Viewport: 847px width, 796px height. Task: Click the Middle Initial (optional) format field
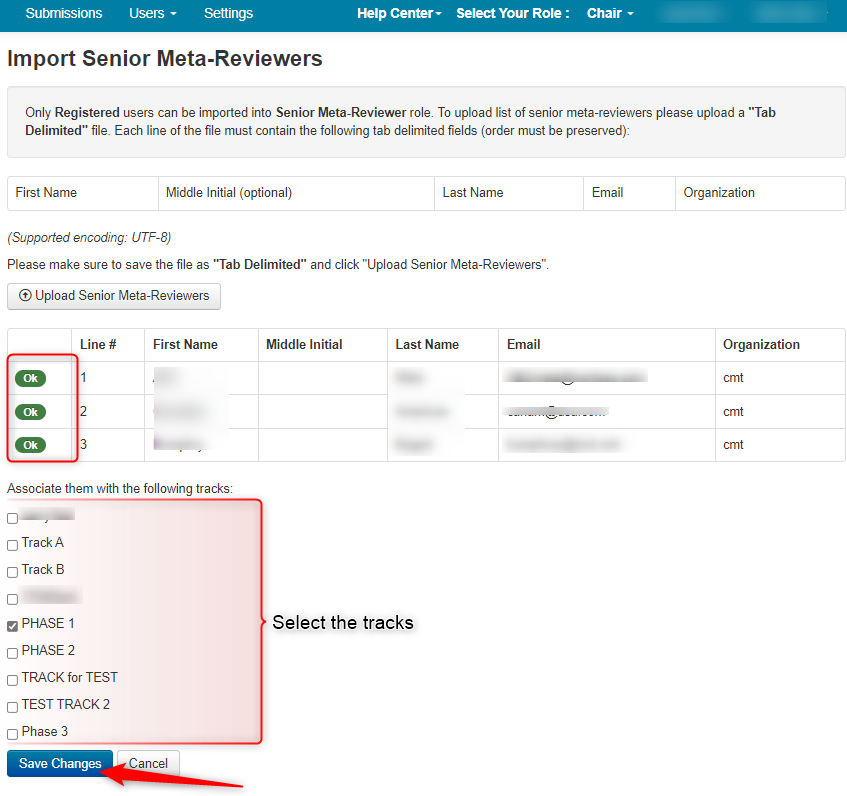[296, 193]
